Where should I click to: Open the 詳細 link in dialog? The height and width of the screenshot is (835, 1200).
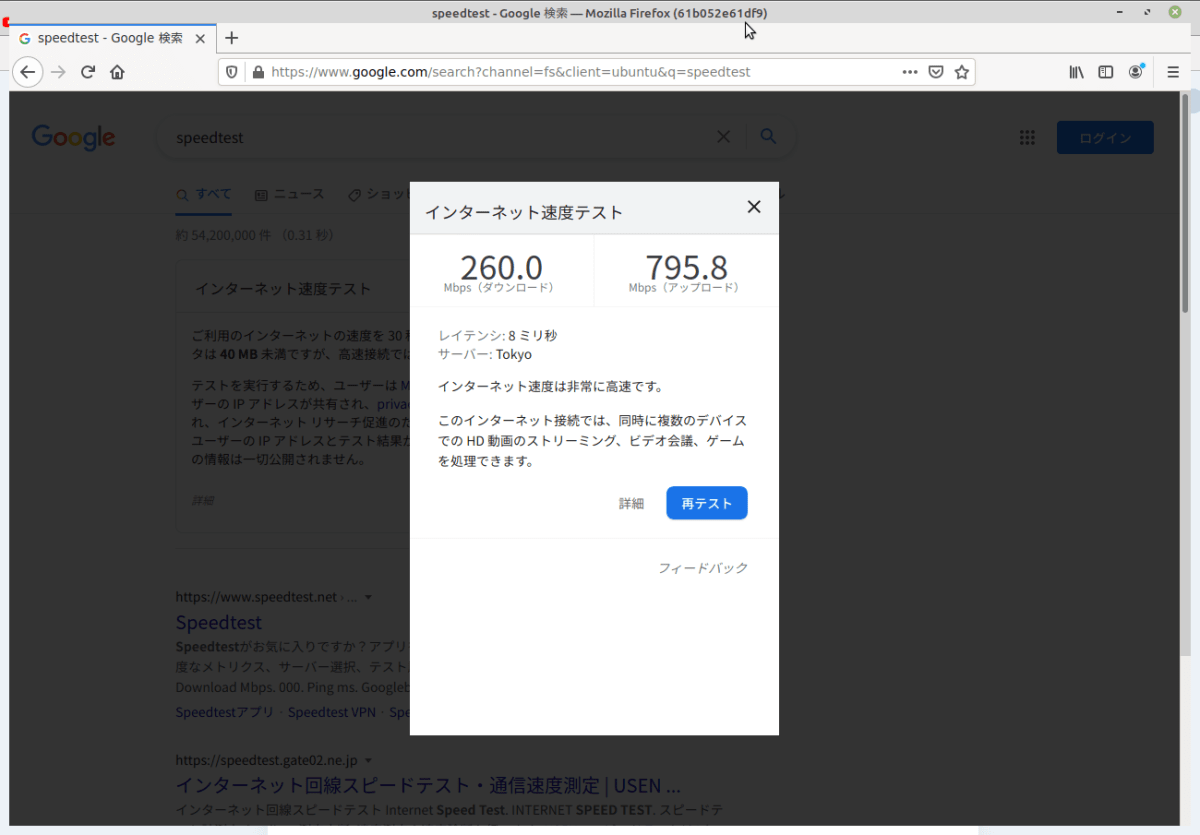click(x=631, y=504)
